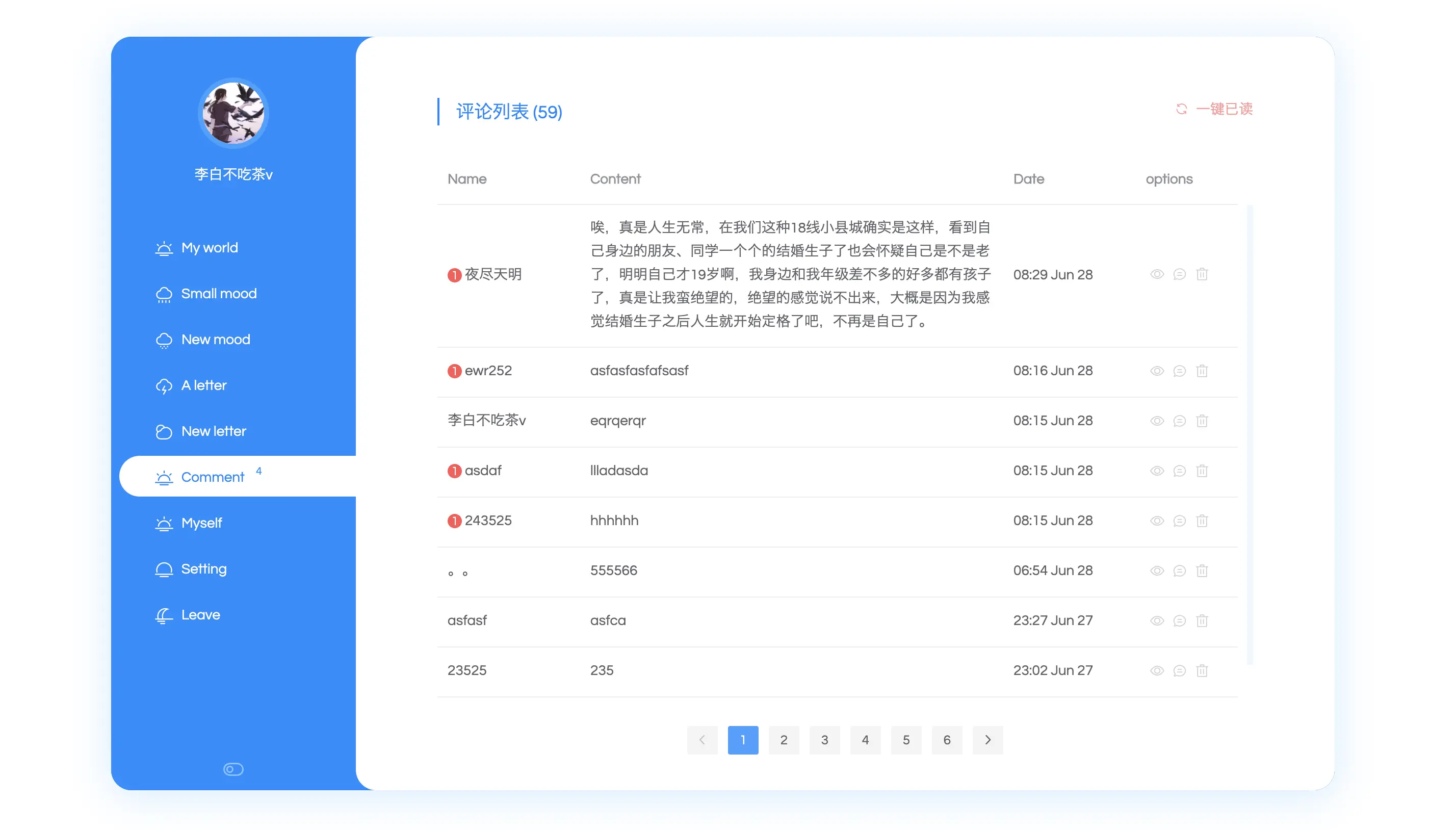The image size is (1456, 830).
Task: Select A letter in sidebar
Action: pos(191,385)
